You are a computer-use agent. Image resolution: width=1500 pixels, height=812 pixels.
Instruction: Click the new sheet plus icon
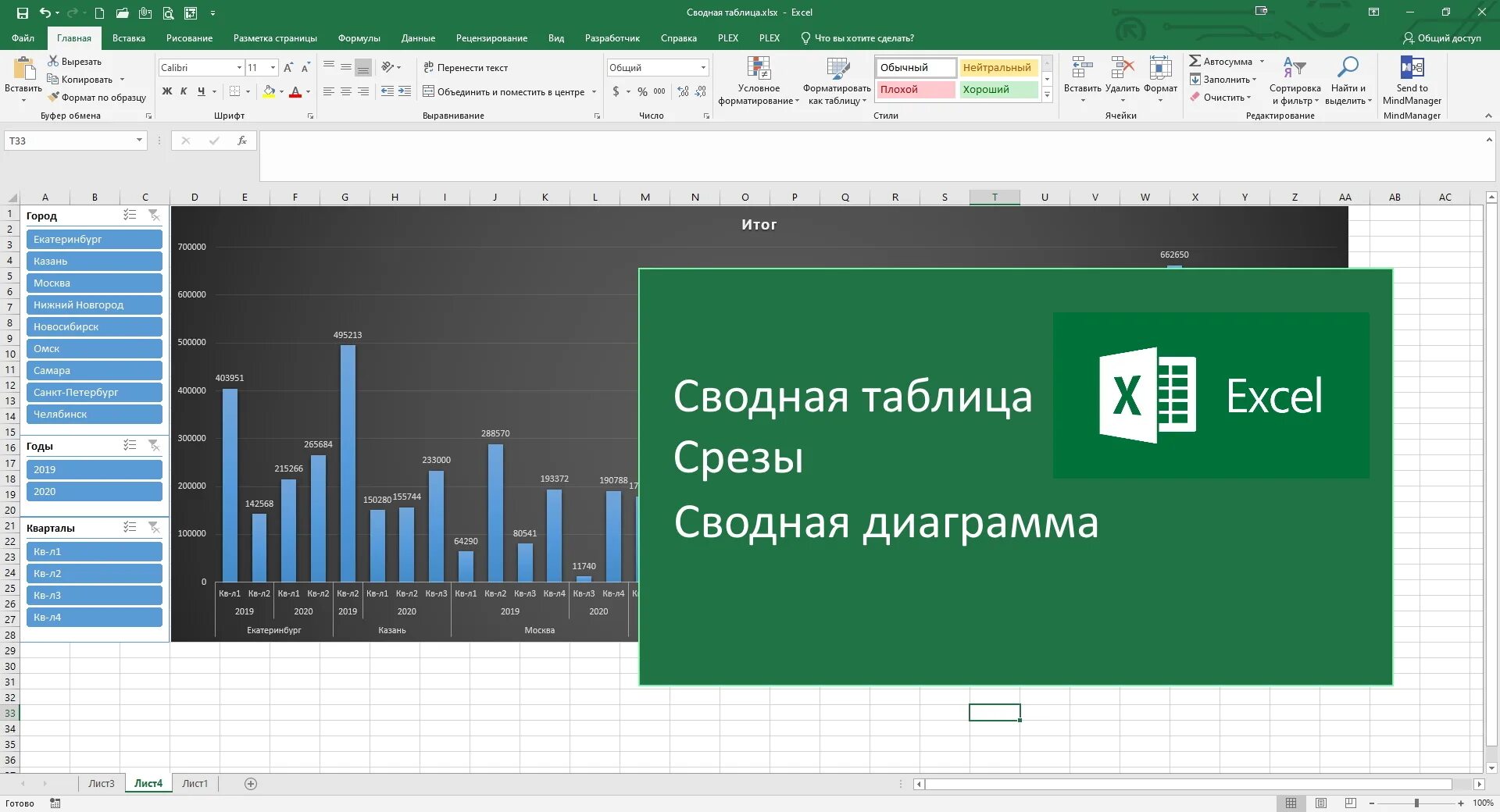251,784
